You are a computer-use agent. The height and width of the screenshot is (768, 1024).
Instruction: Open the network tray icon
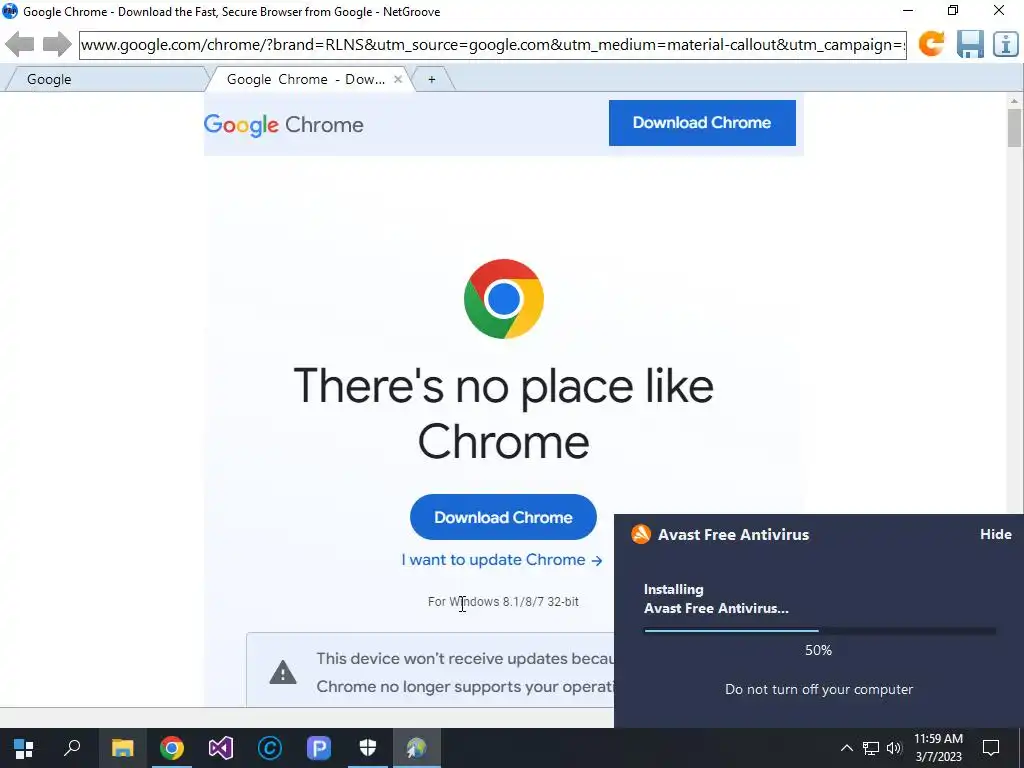[x=871, y=748]
